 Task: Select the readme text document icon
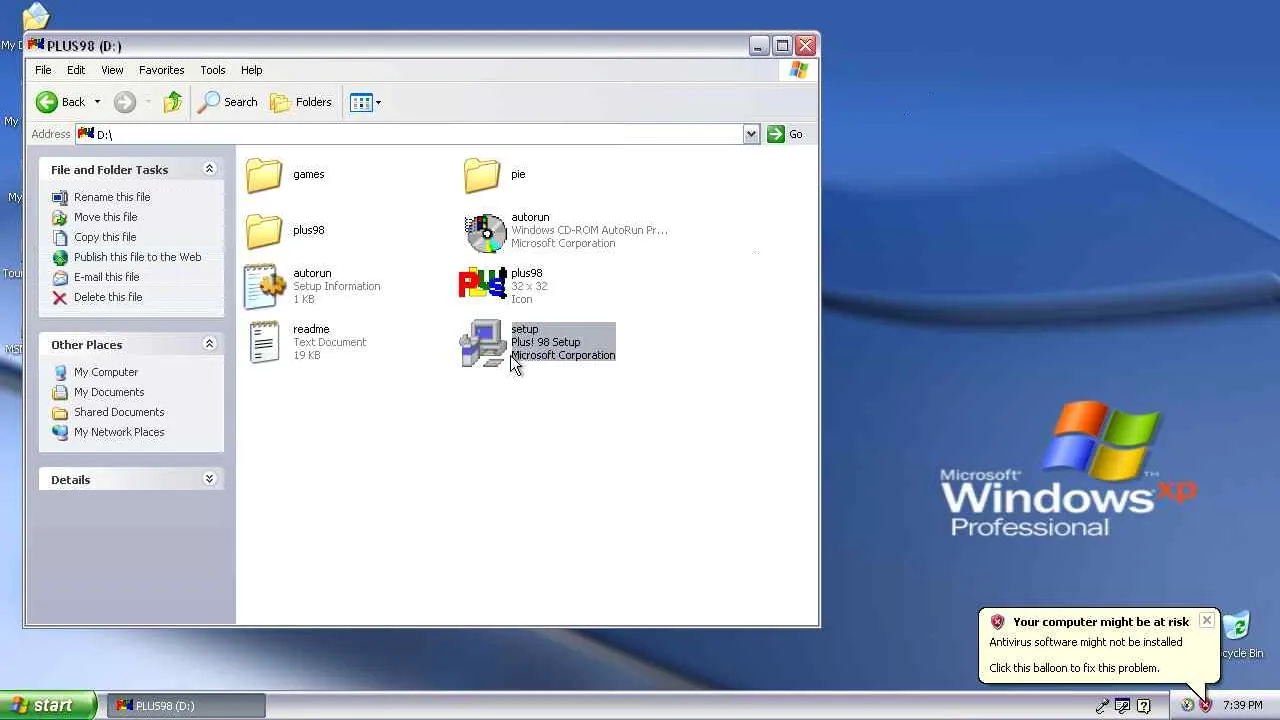coord(264,342)
